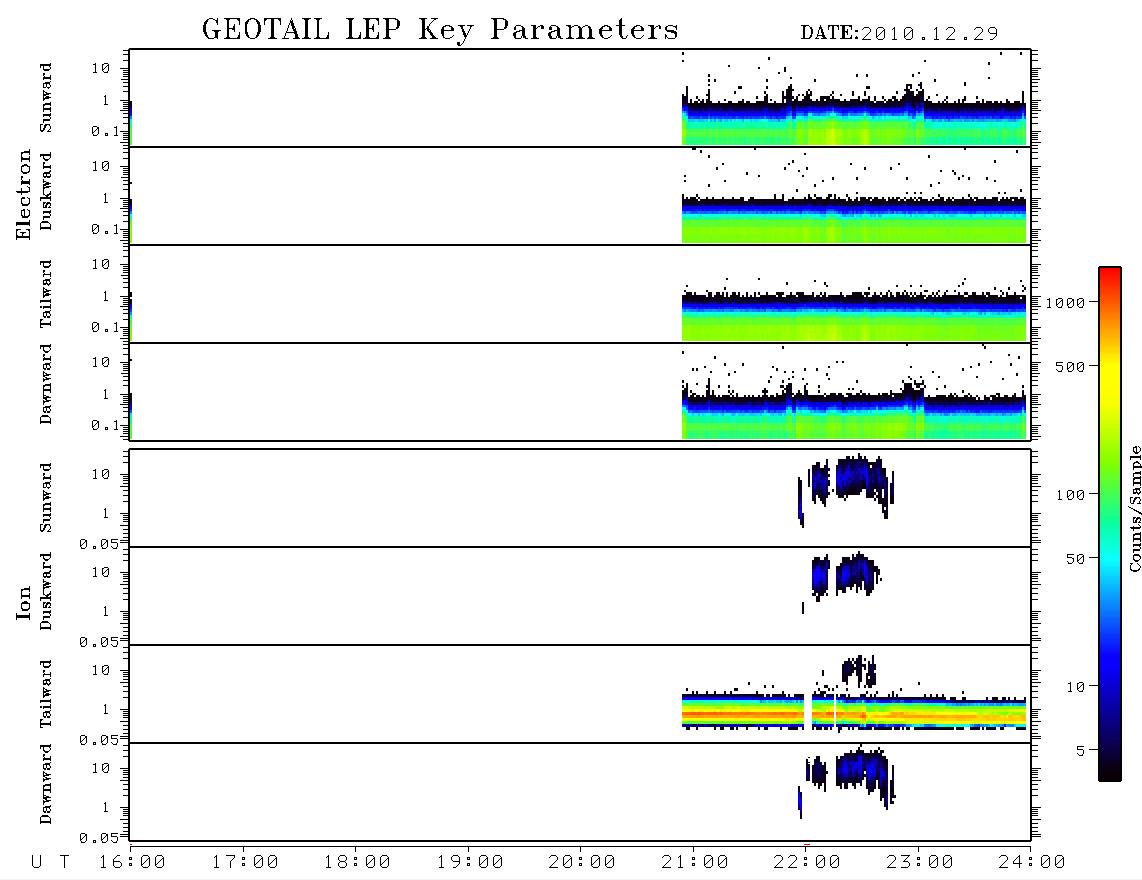Click the "100" colorbar tick label
The image size is (1142, 880).
tap(1070, 495)
